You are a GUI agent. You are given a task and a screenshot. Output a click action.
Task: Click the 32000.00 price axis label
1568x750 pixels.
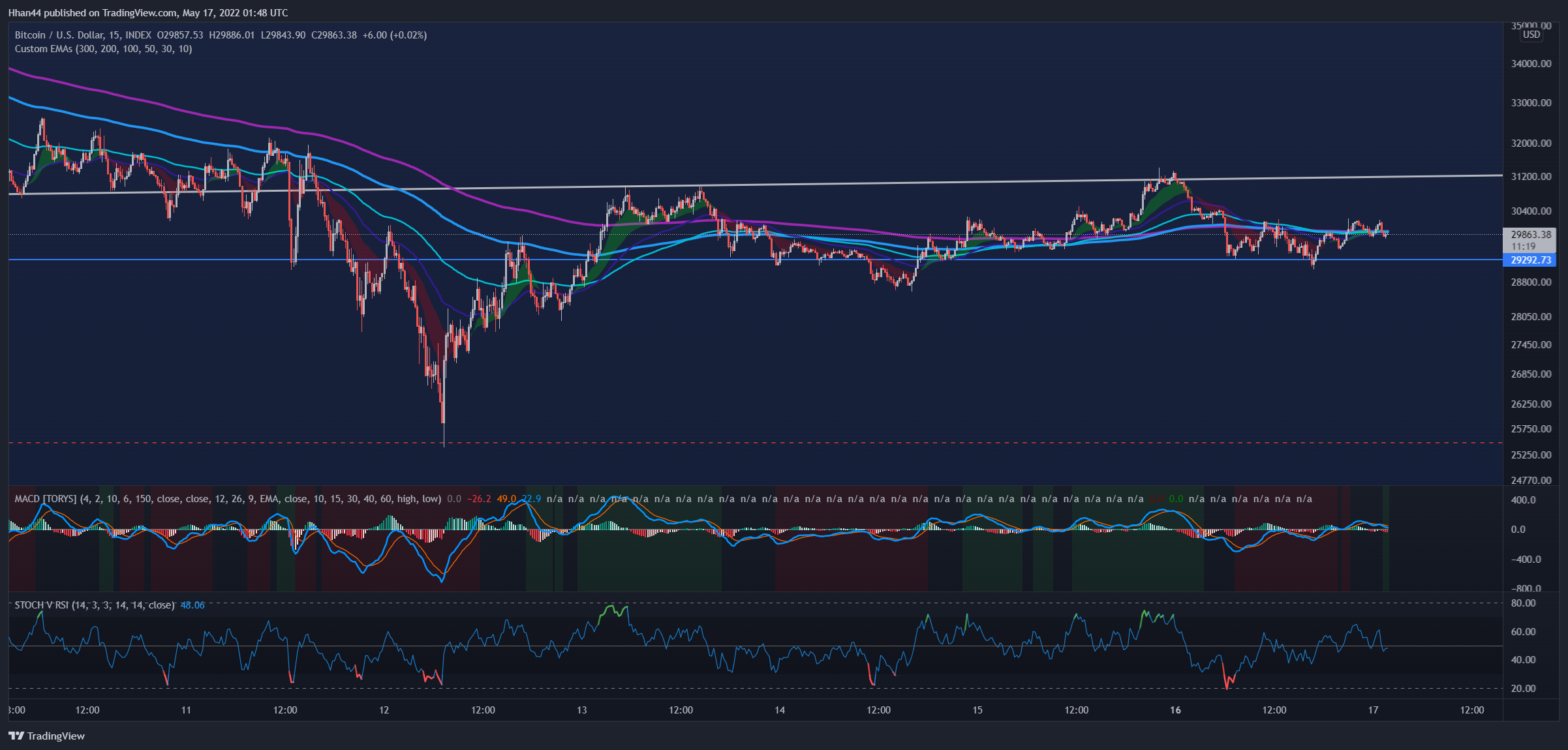tap(1531, 143)
